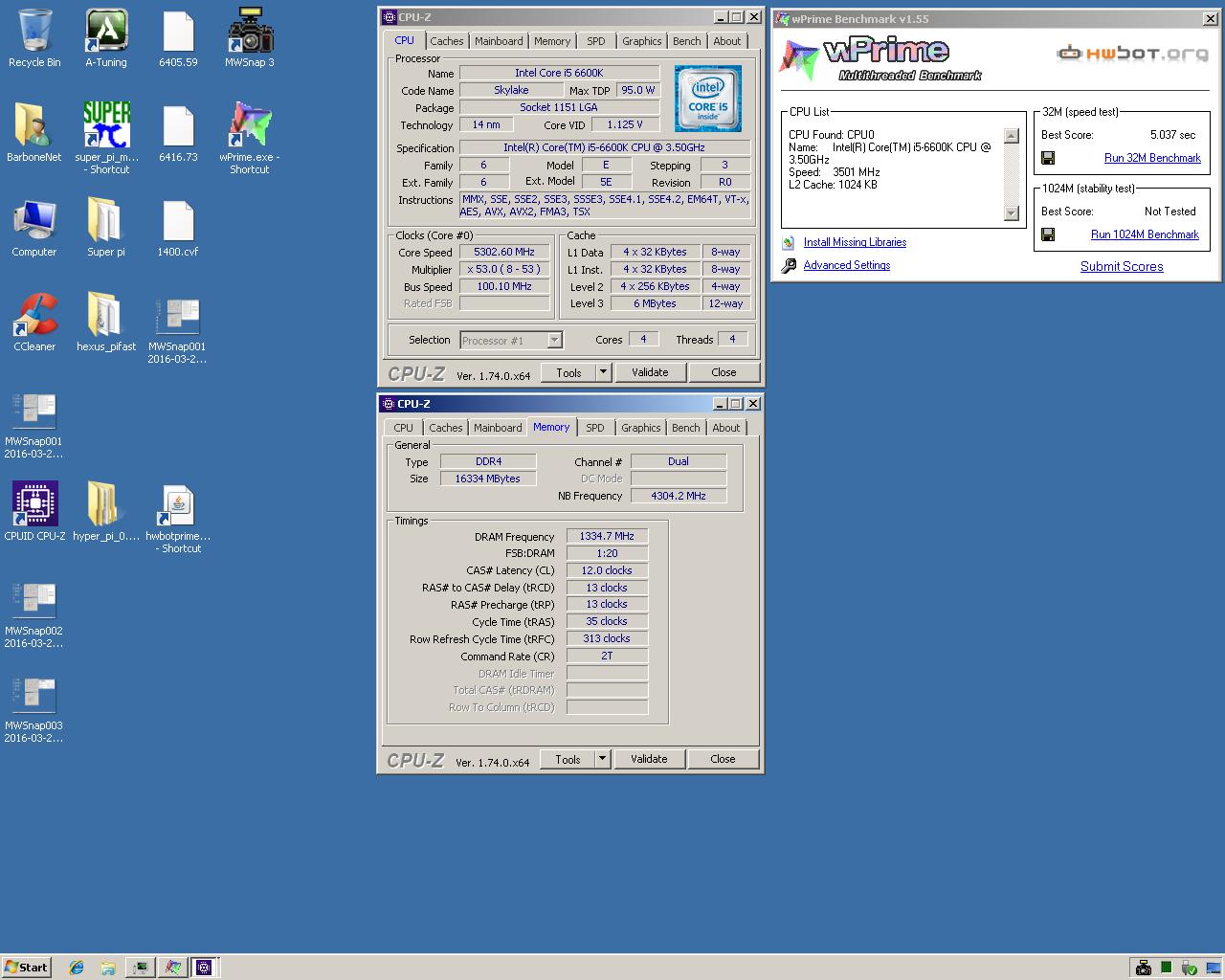Viewport: 1225px width, 980px height.
Task: Click the NB Frequency 4304.2 MHz value
Action: pyautogui.click(x=679, y=497)
